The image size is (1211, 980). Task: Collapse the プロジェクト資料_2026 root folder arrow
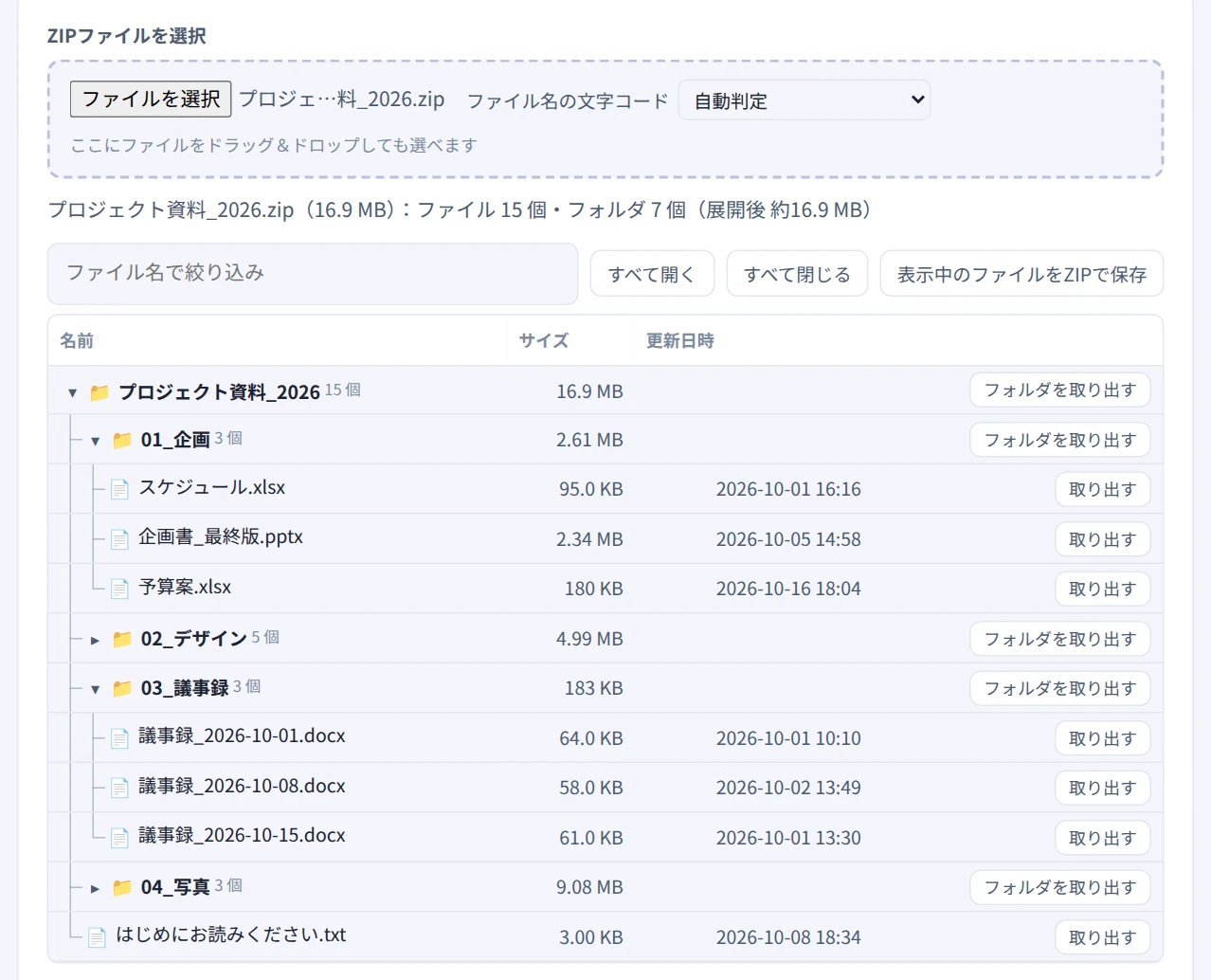tap(73, 392)
